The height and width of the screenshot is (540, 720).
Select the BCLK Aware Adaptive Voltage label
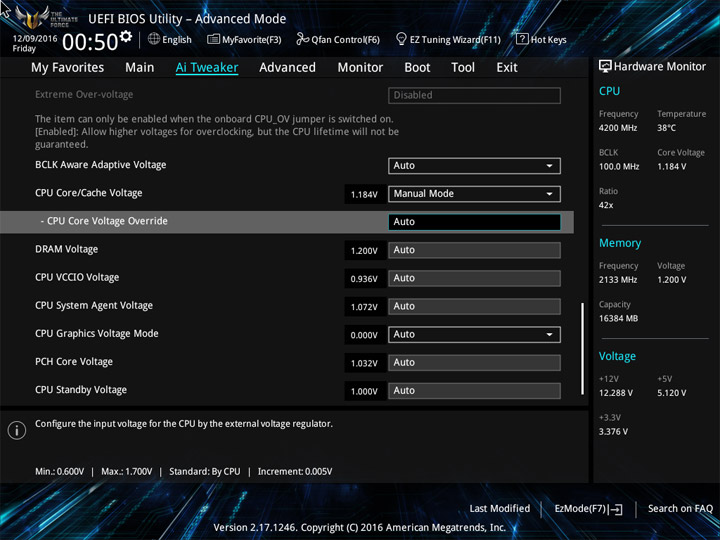click(101, 165)
